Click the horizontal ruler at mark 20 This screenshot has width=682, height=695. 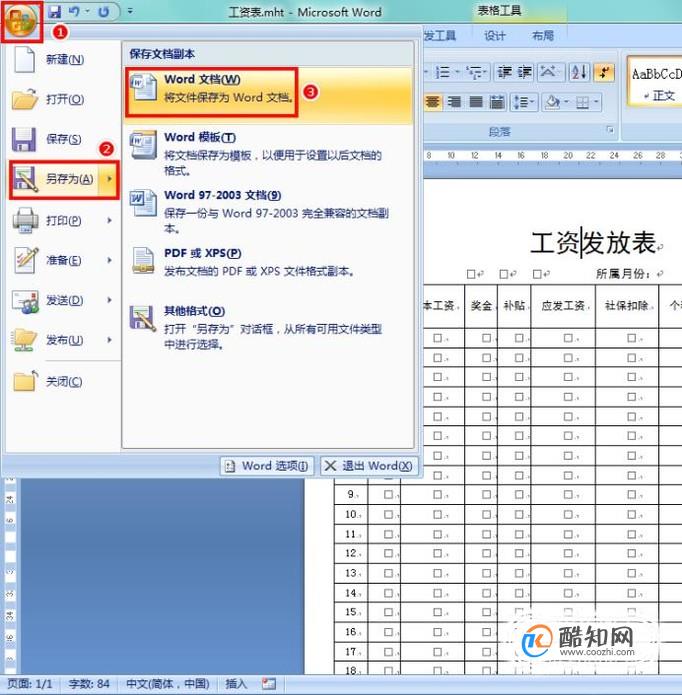point(568,156)
